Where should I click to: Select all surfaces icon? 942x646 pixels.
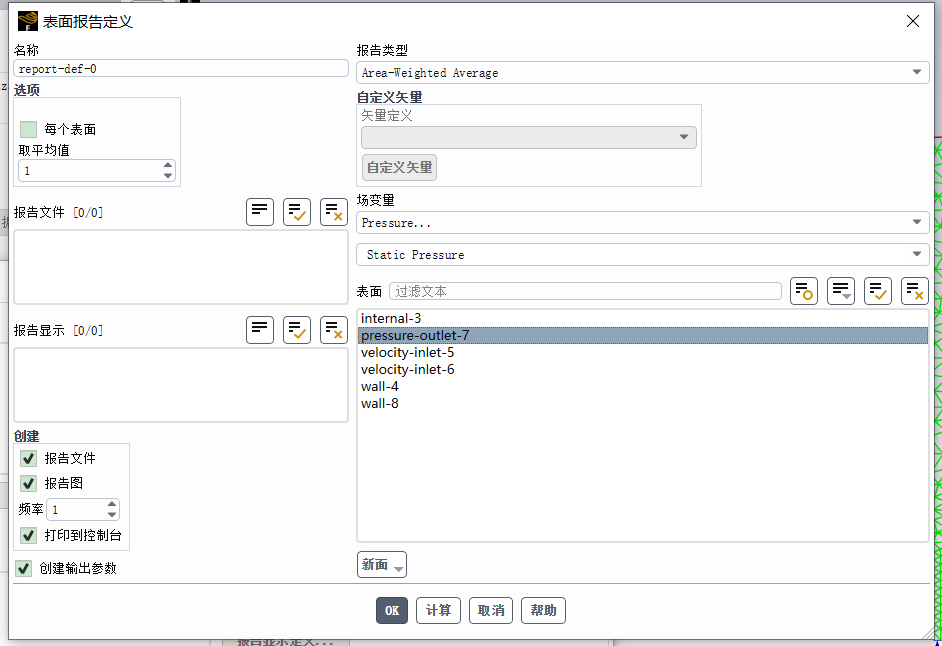point(878,291)
